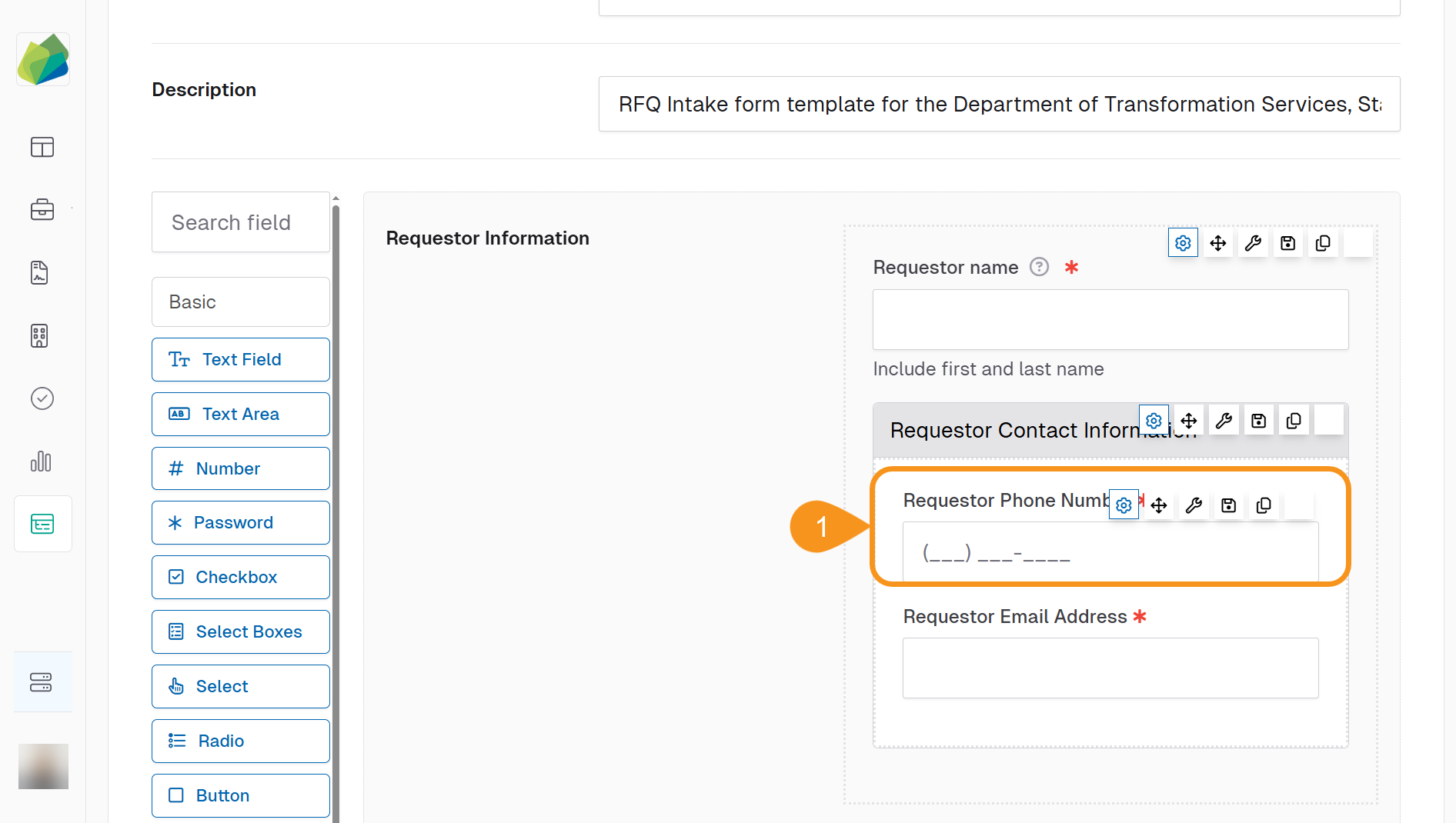The width and height of the screenshot is (1456, 823).
Task: Click the Search field box
Action: [x=241, y=222]
